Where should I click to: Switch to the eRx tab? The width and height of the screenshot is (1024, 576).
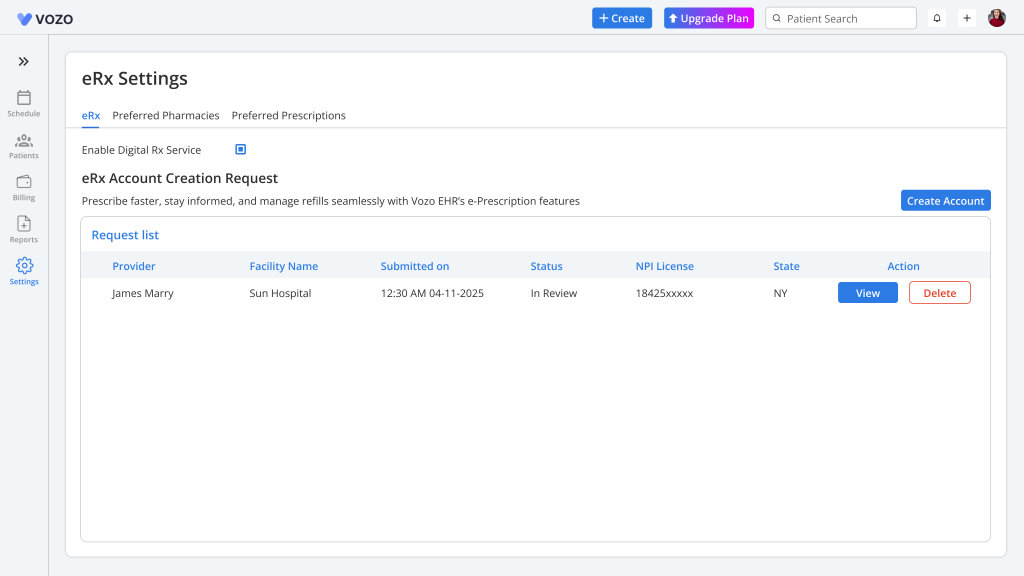tap(91, 116)
